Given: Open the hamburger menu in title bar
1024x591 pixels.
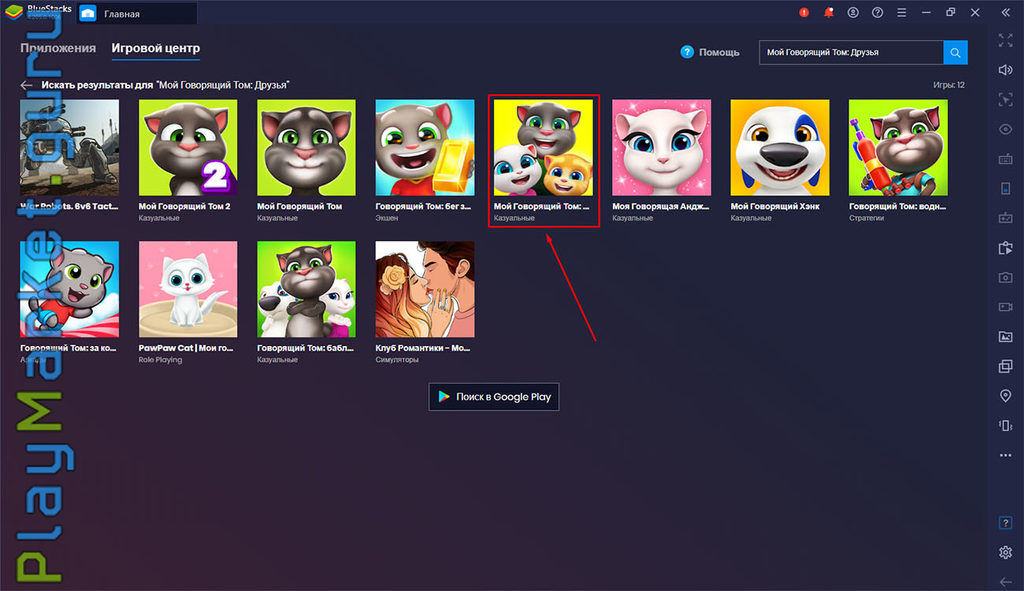Looking at the screenshot, I should point(901,12).
